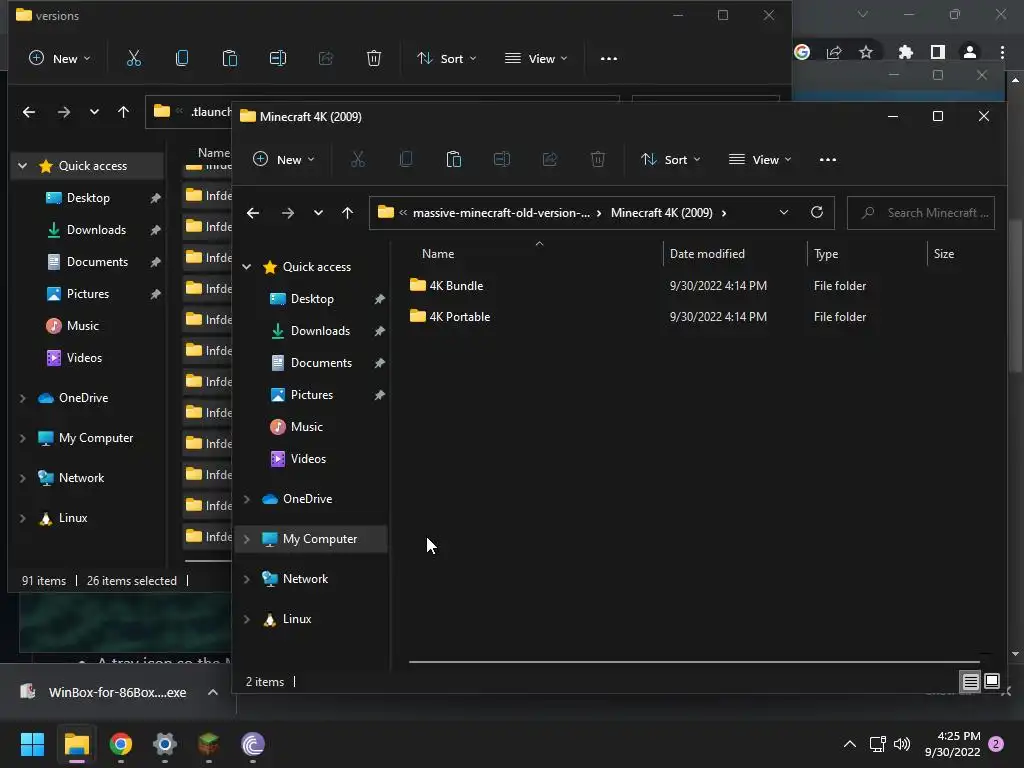Screen dimensions: 1024x768
Task: Click Chrome profile avatar icon
Action: pyautogui.click(x=970, y=52)
